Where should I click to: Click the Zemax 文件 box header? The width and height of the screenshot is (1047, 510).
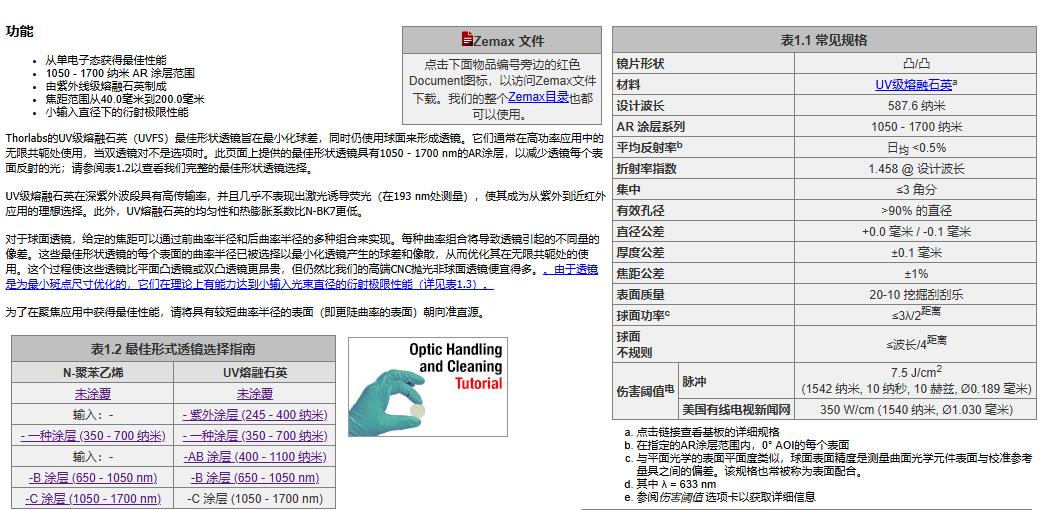502,40
